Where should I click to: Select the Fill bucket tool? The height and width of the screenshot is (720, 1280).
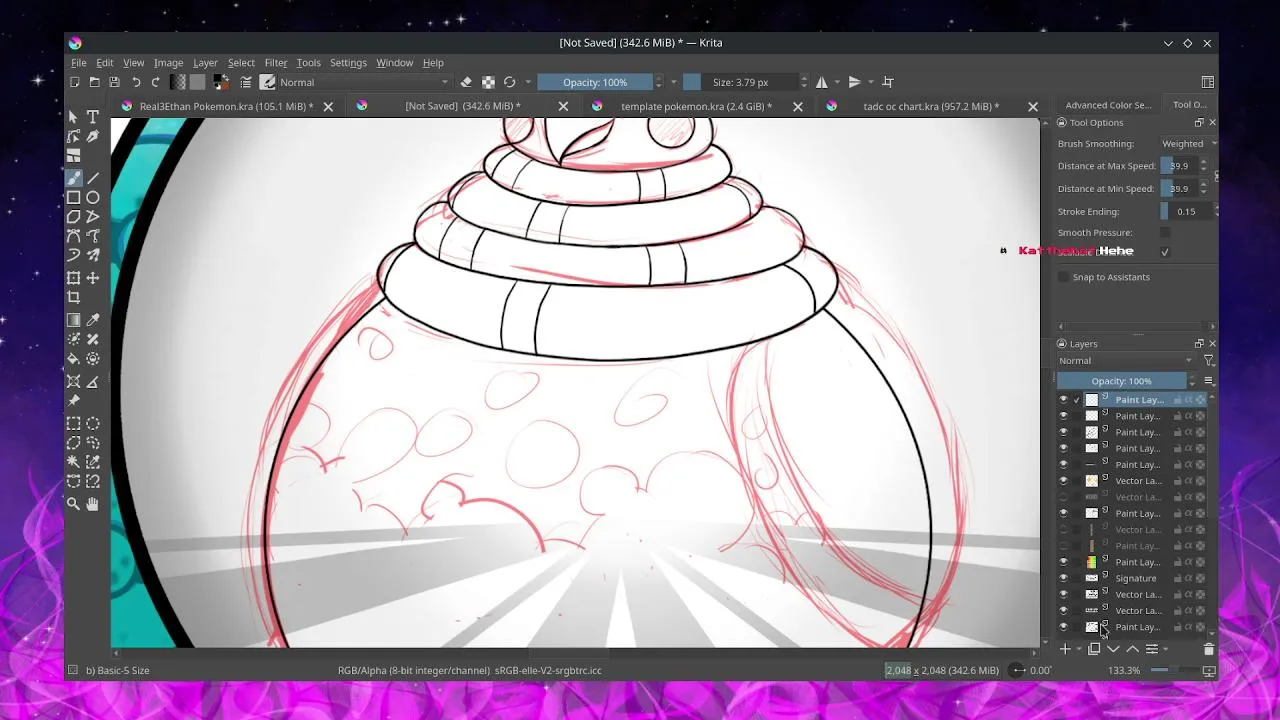(x=74, y=359)
